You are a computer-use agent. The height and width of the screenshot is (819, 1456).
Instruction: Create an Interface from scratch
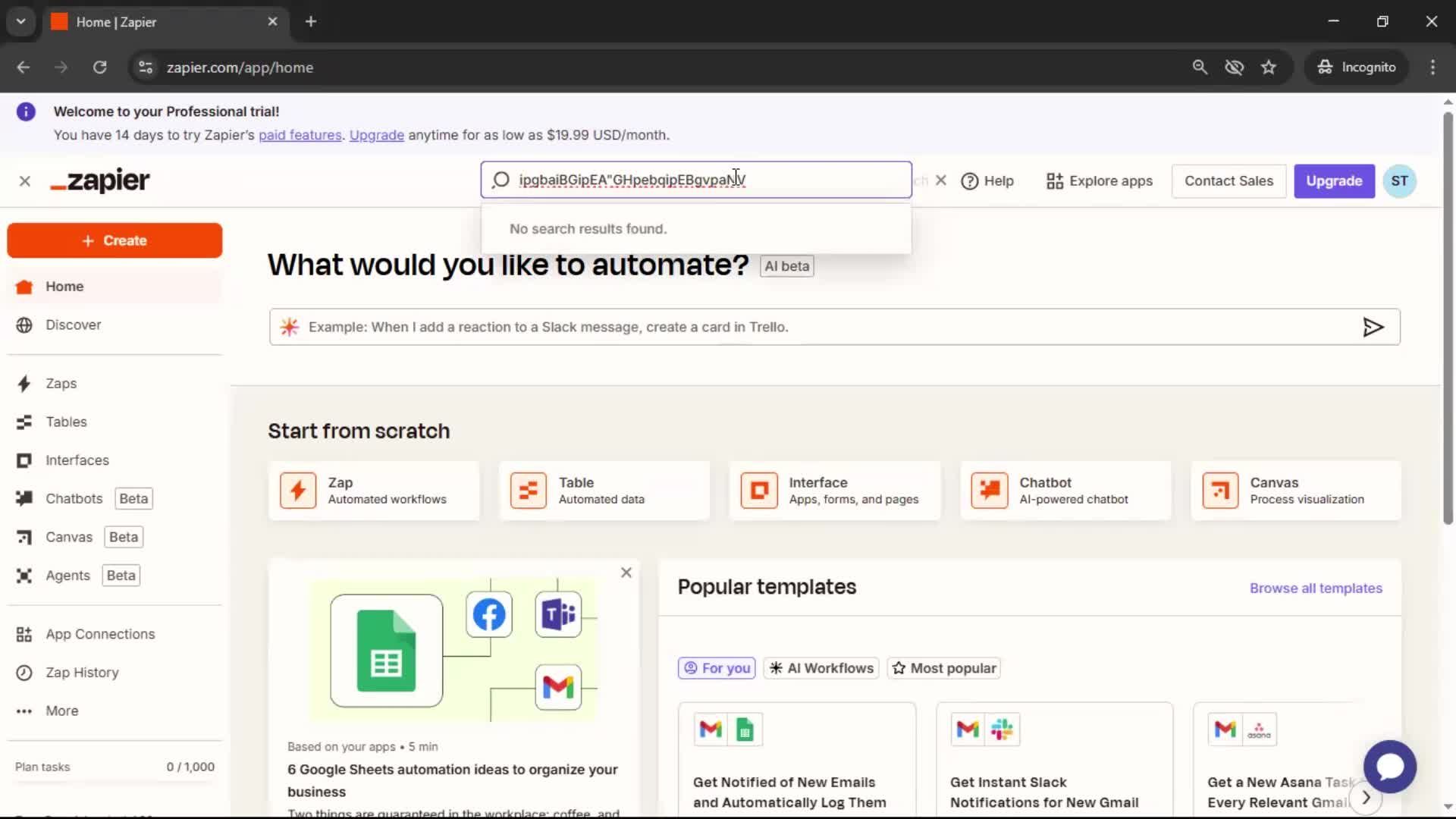point(835,491)
